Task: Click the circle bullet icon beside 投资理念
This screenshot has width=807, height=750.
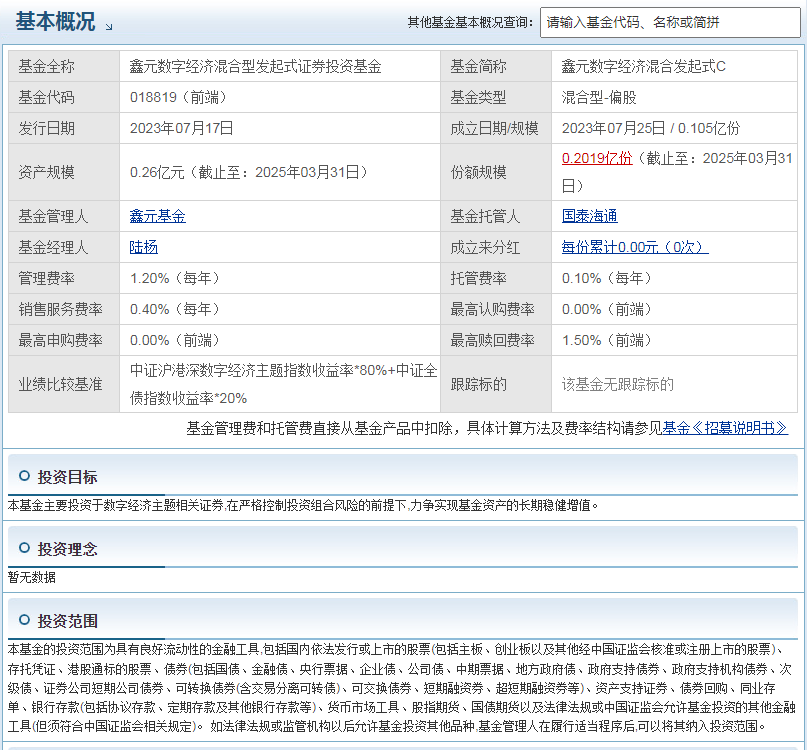Action: tap(24, 548)
